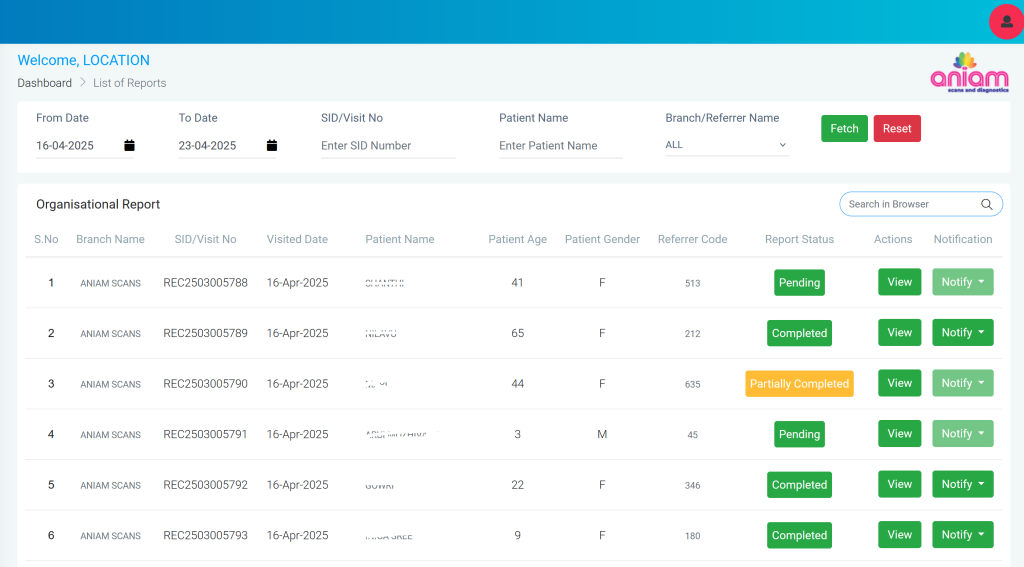Open Notify dropdown for REC2503005789
The image size is (1024, 567).
[x=962, y=333]
